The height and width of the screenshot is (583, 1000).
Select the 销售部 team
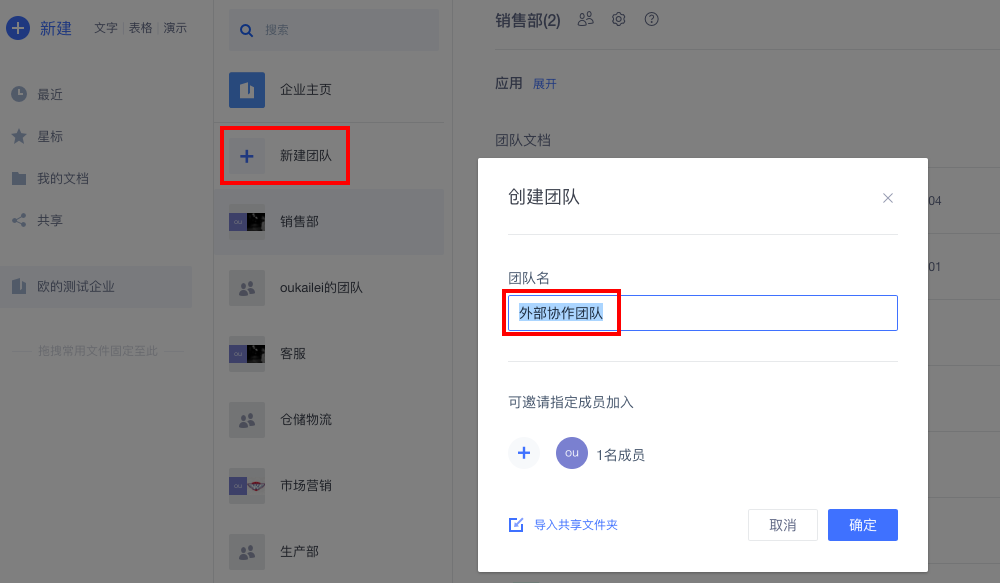pos(328,222)
